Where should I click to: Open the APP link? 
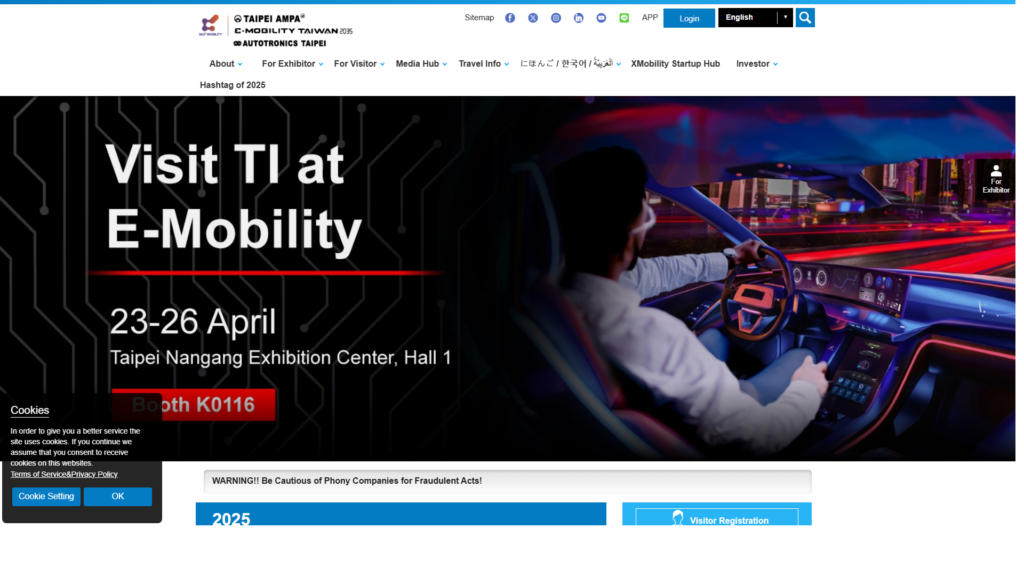coord(650,18)
